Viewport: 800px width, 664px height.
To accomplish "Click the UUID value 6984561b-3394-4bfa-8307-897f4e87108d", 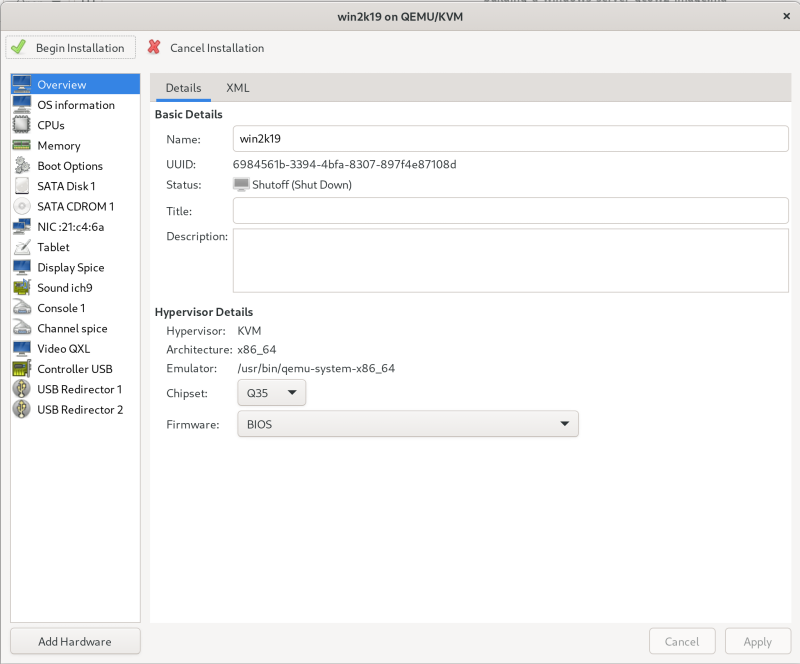I will (344, 164).
